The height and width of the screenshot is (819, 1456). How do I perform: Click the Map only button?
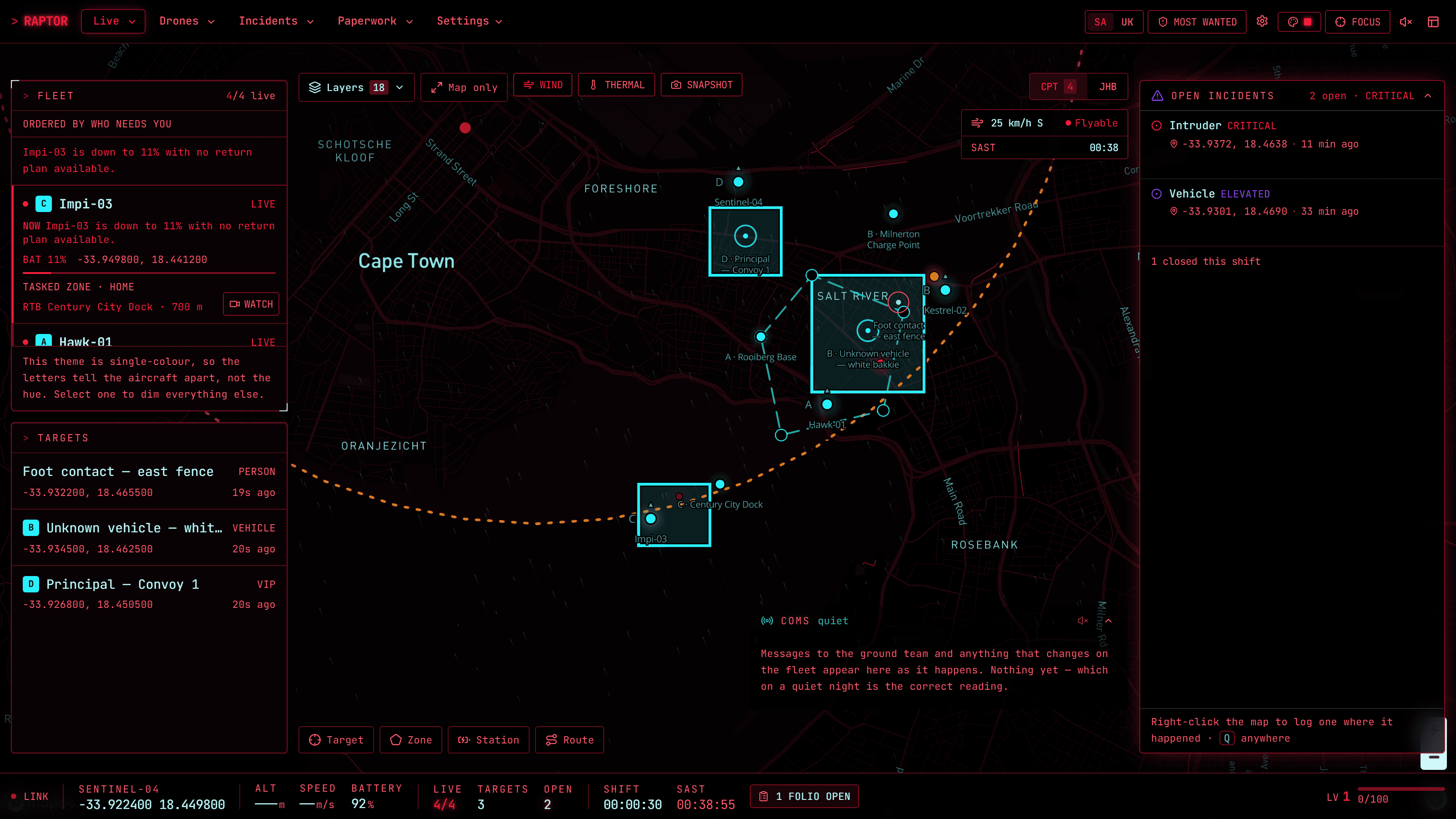pyautogui.click(x=464, y=87)
